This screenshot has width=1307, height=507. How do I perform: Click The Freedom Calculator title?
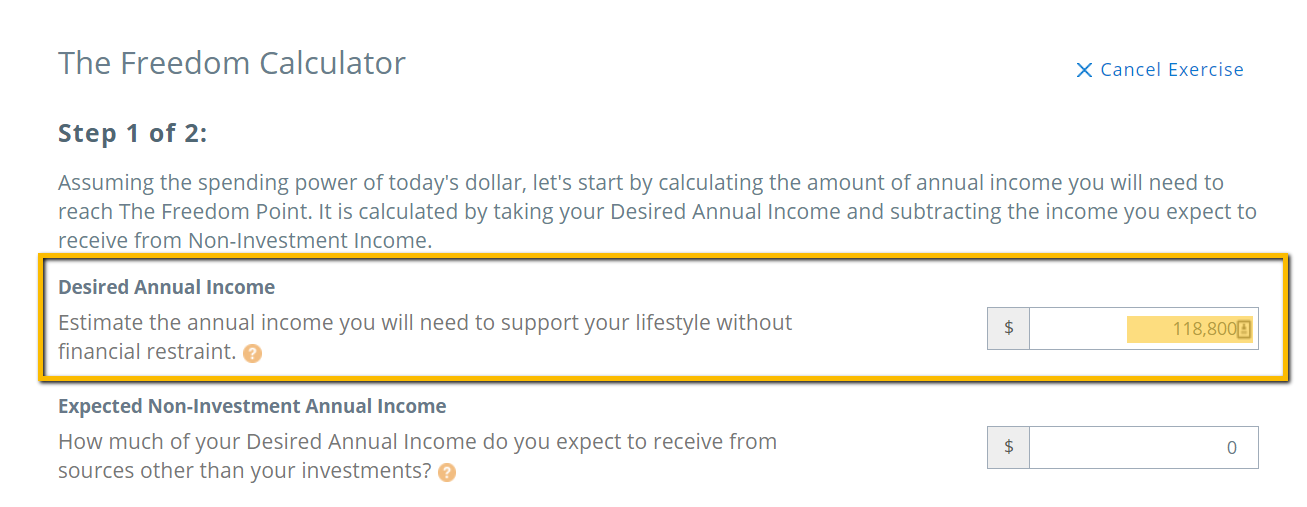[x=232, y=63]
